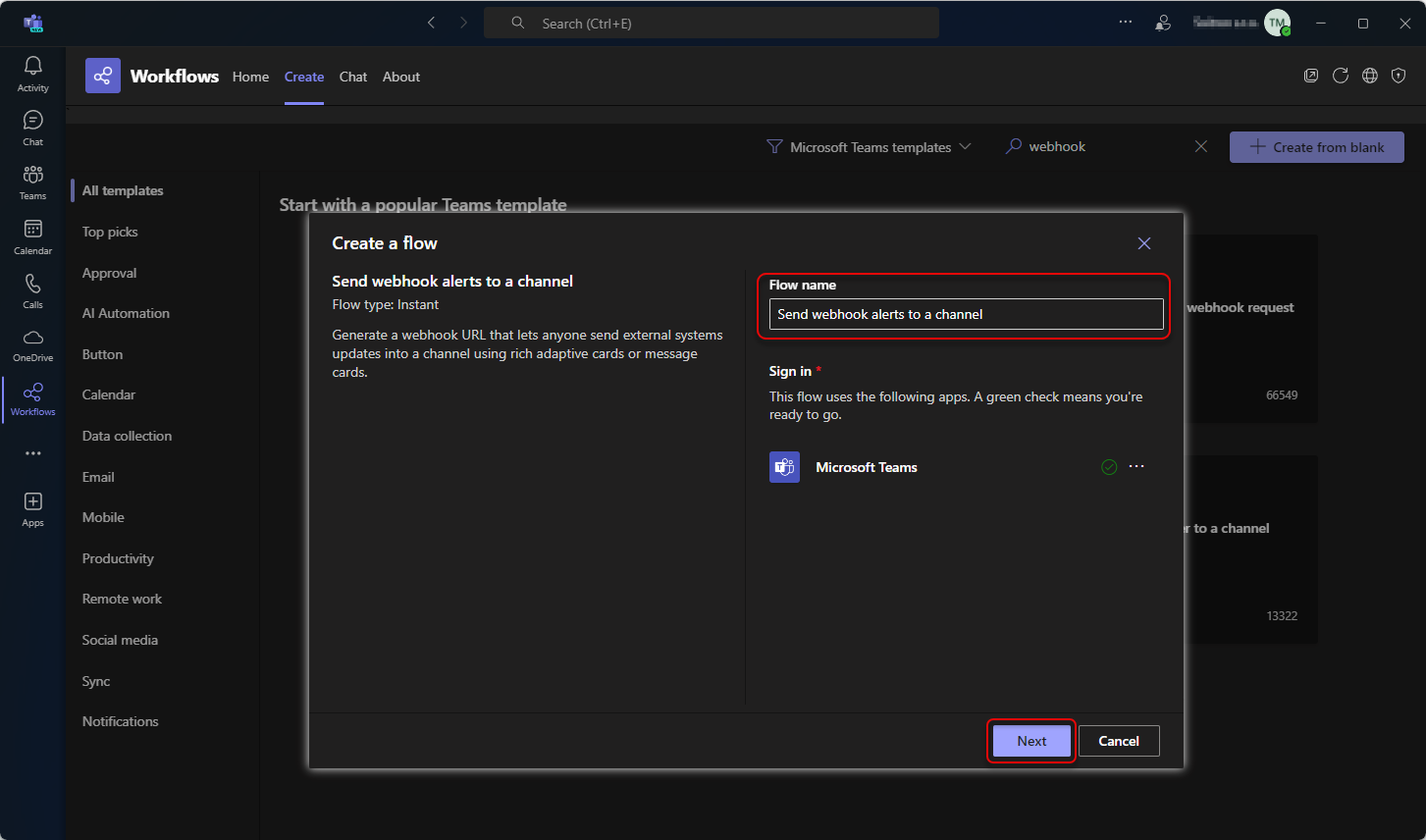Open the Microsoft Teams templates filter dropdown
Image resolution: width=1426 pixels, height=840 pixels.
pyautogui.click(x=870, y=146)
